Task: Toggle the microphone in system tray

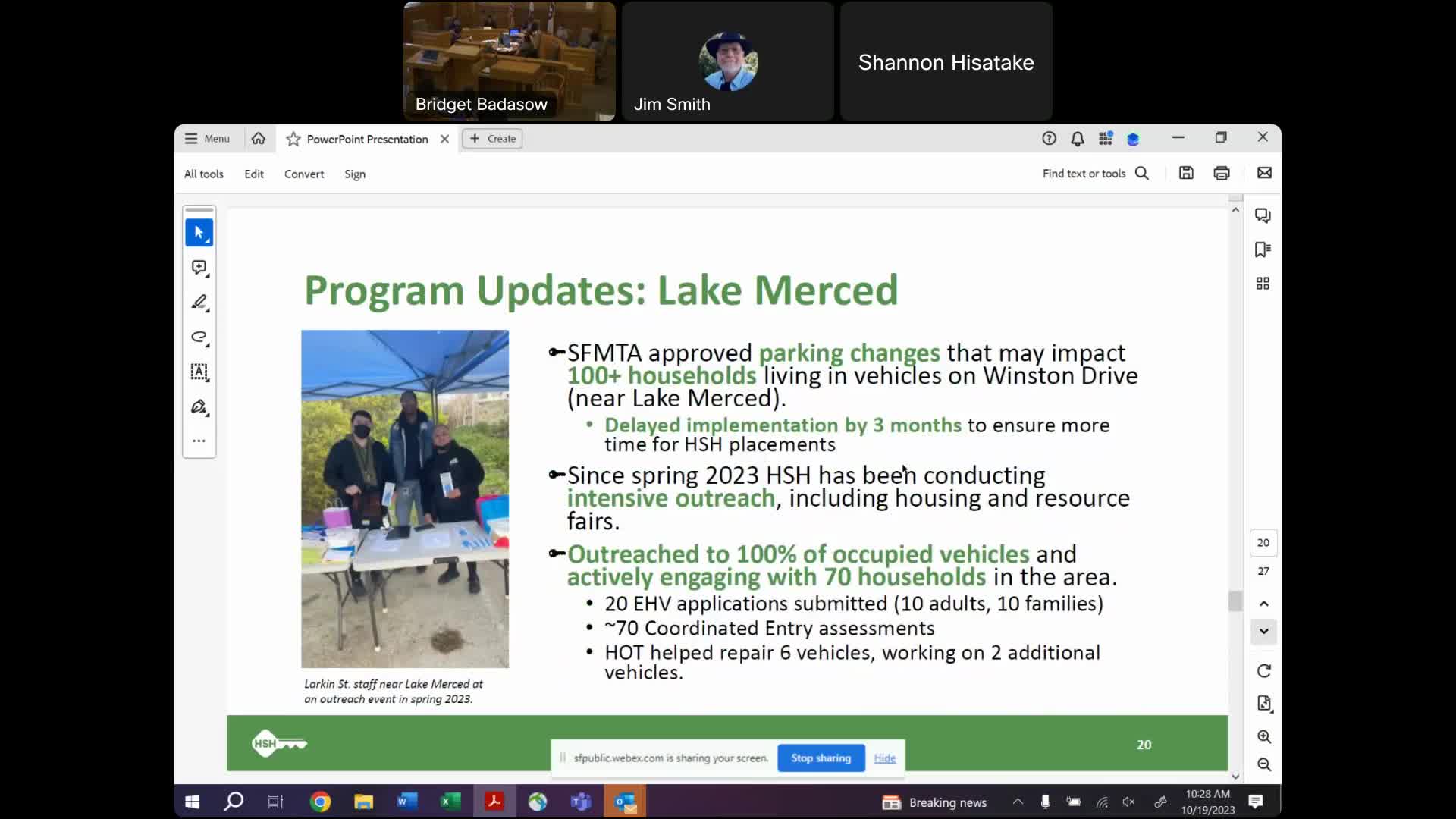Action: tap(1045, 802)
